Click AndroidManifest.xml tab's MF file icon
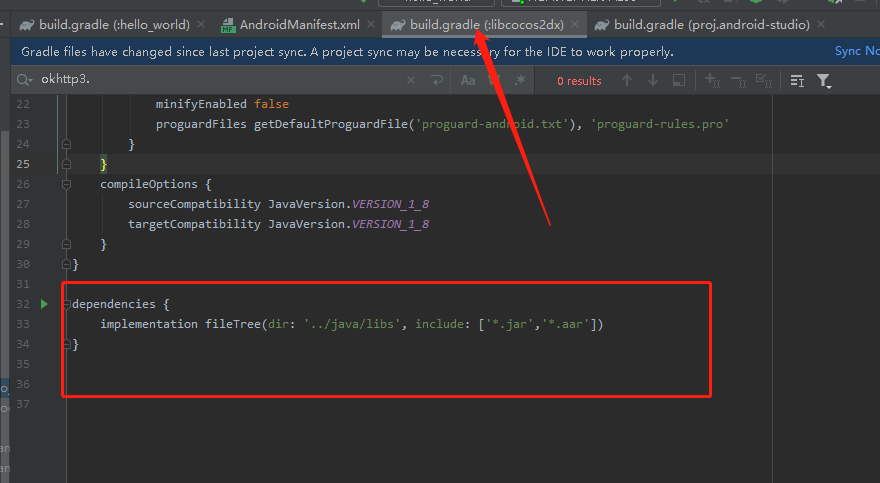This screenshot has height=483, width=880. click(x=228, y=25)
